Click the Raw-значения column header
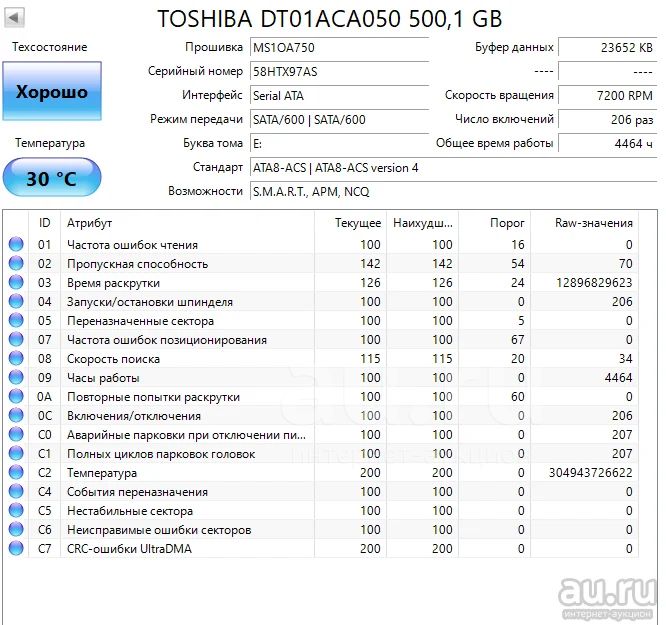This screenshot has height=625, width=666. tap(593, 223)
